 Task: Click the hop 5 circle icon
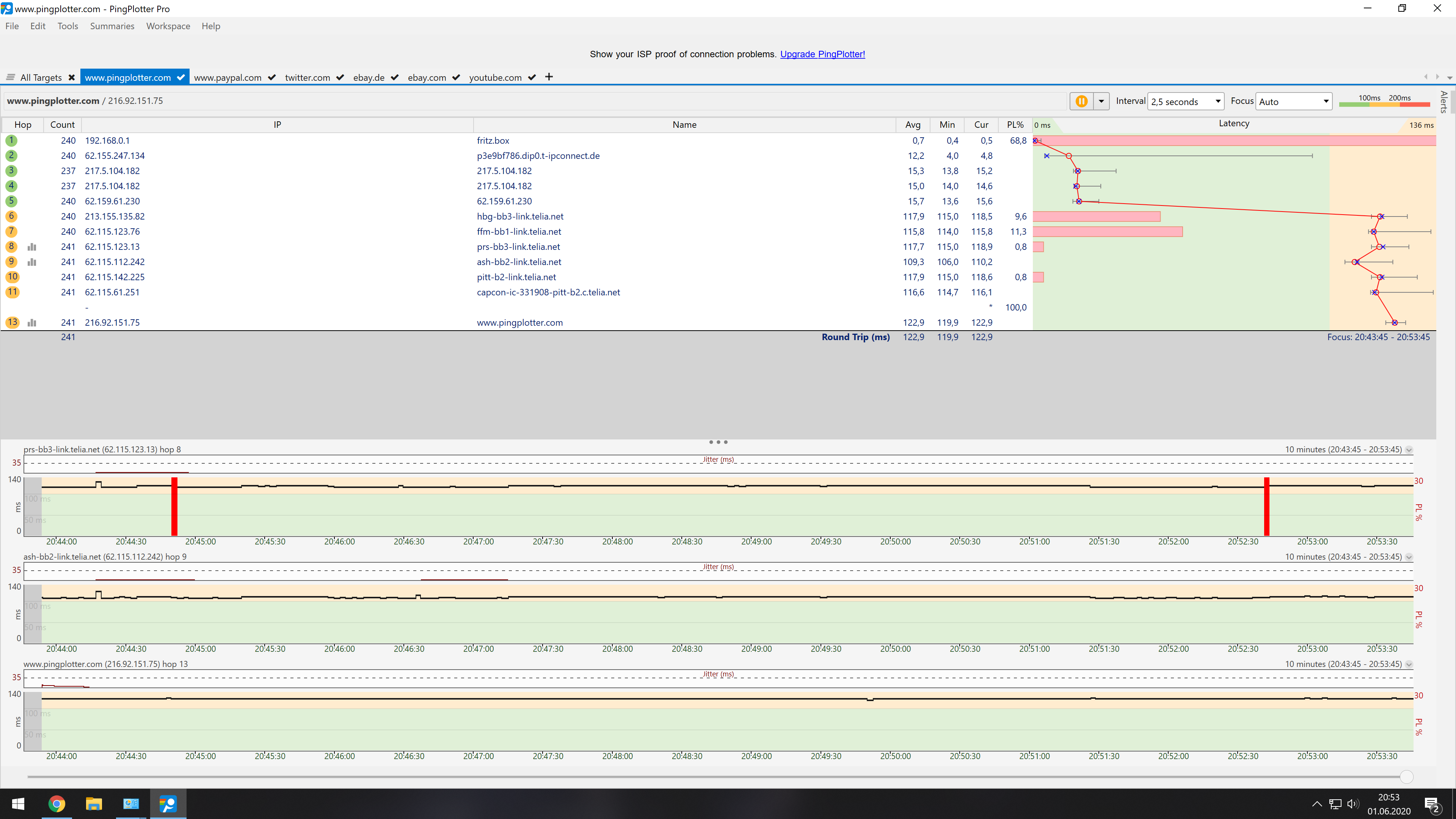(11, 201)
